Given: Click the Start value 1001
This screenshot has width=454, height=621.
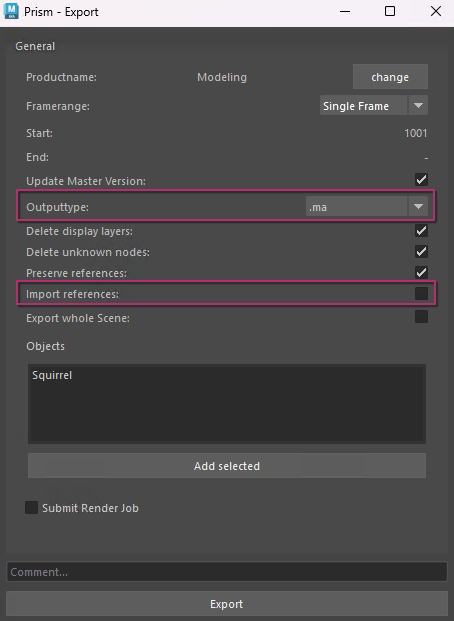Looking at the screenshot, I should coord(416,133).
